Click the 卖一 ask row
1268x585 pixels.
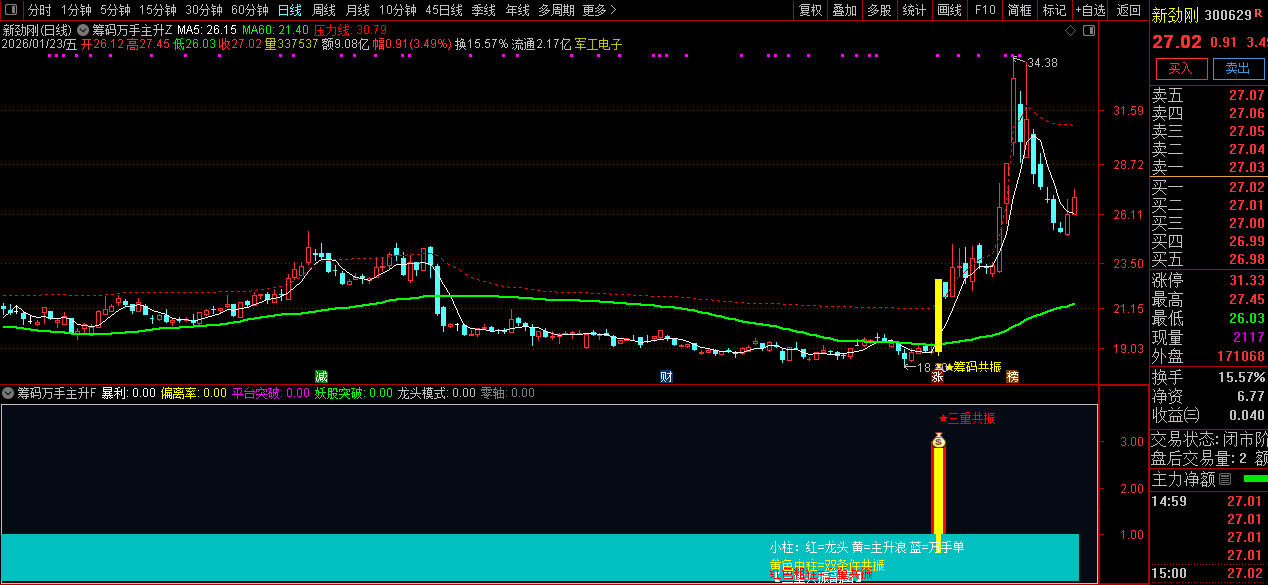pyautogui.click(x=1208, y=167)
